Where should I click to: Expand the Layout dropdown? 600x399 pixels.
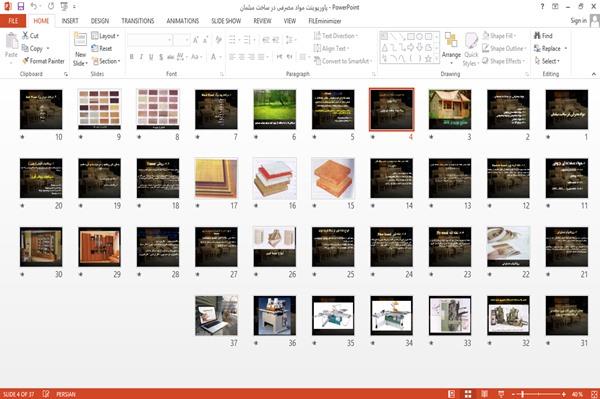[x=105, y=36]
